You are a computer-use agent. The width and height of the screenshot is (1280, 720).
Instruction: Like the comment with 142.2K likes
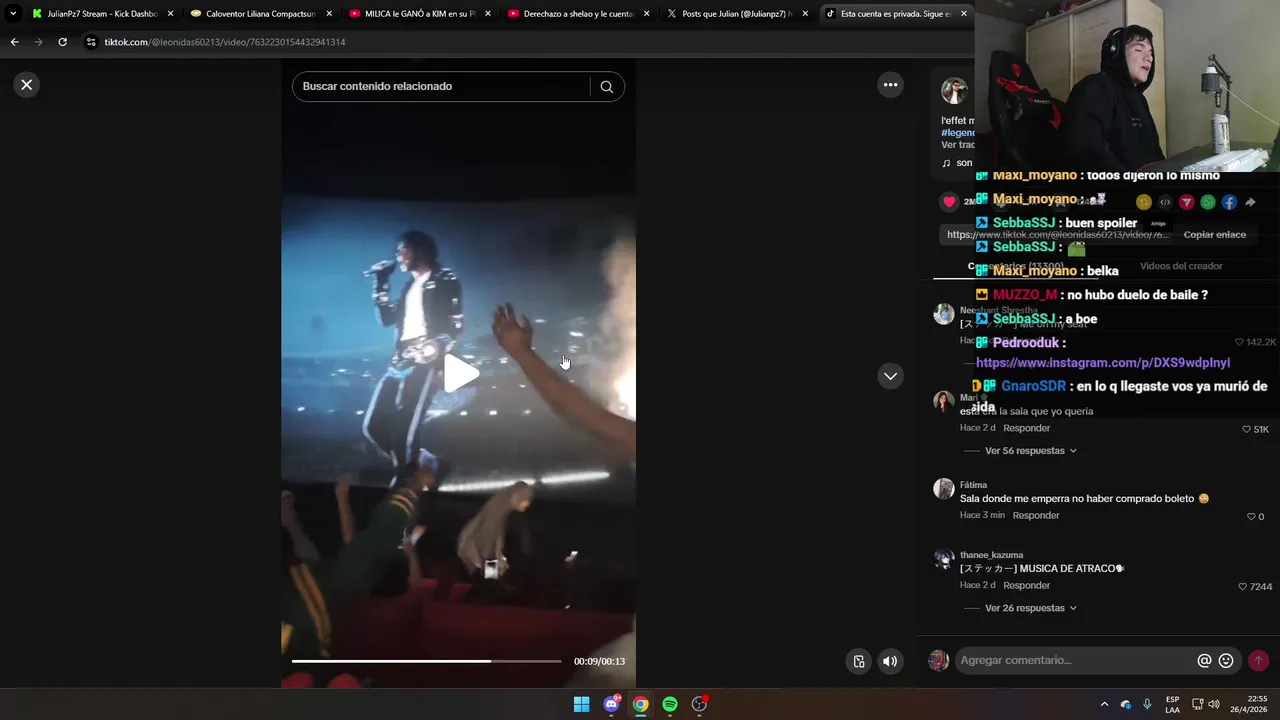1240,342
